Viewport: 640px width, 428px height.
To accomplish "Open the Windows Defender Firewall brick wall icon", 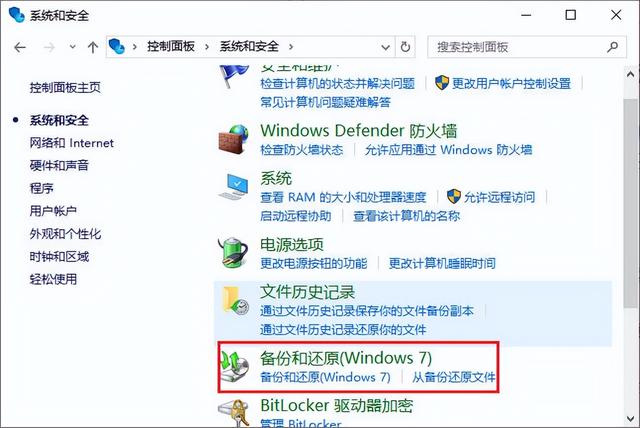I will click(x=233, y=140).
